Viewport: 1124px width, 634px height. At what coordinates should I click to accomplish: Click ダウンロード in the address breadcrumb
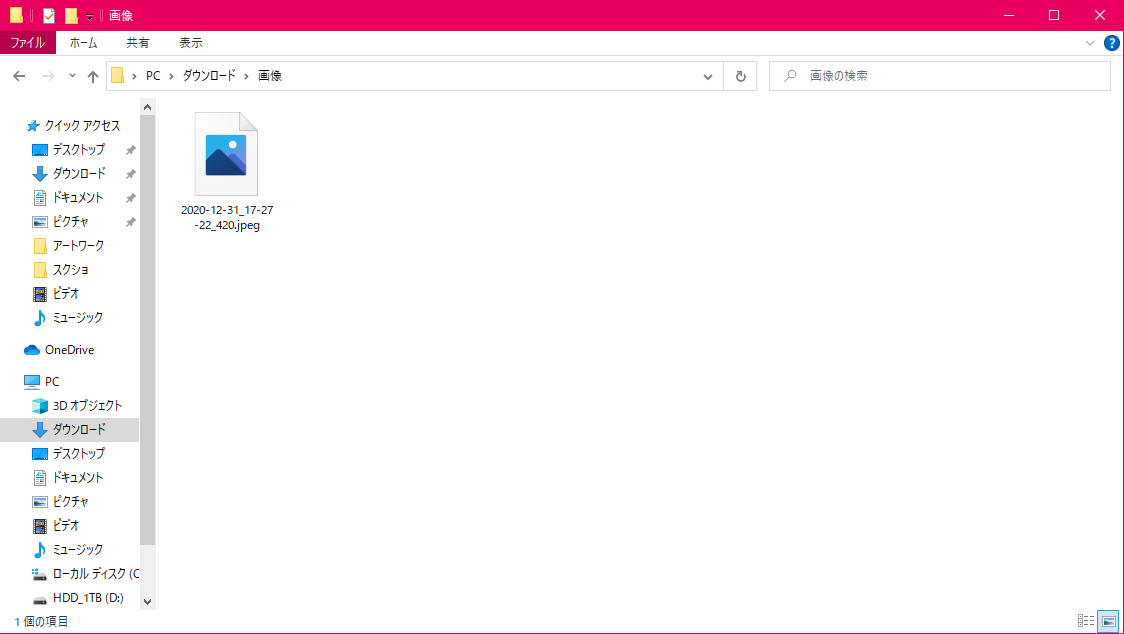click(x=209, y=76)
